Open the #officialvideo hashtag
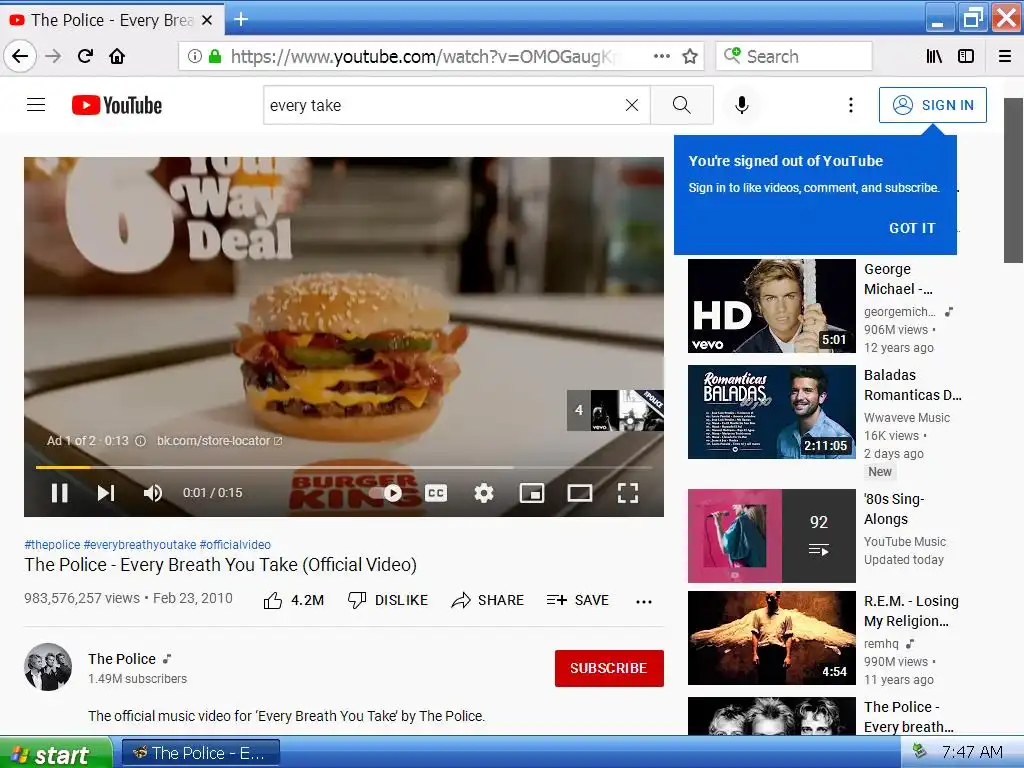 pos(235,545)
